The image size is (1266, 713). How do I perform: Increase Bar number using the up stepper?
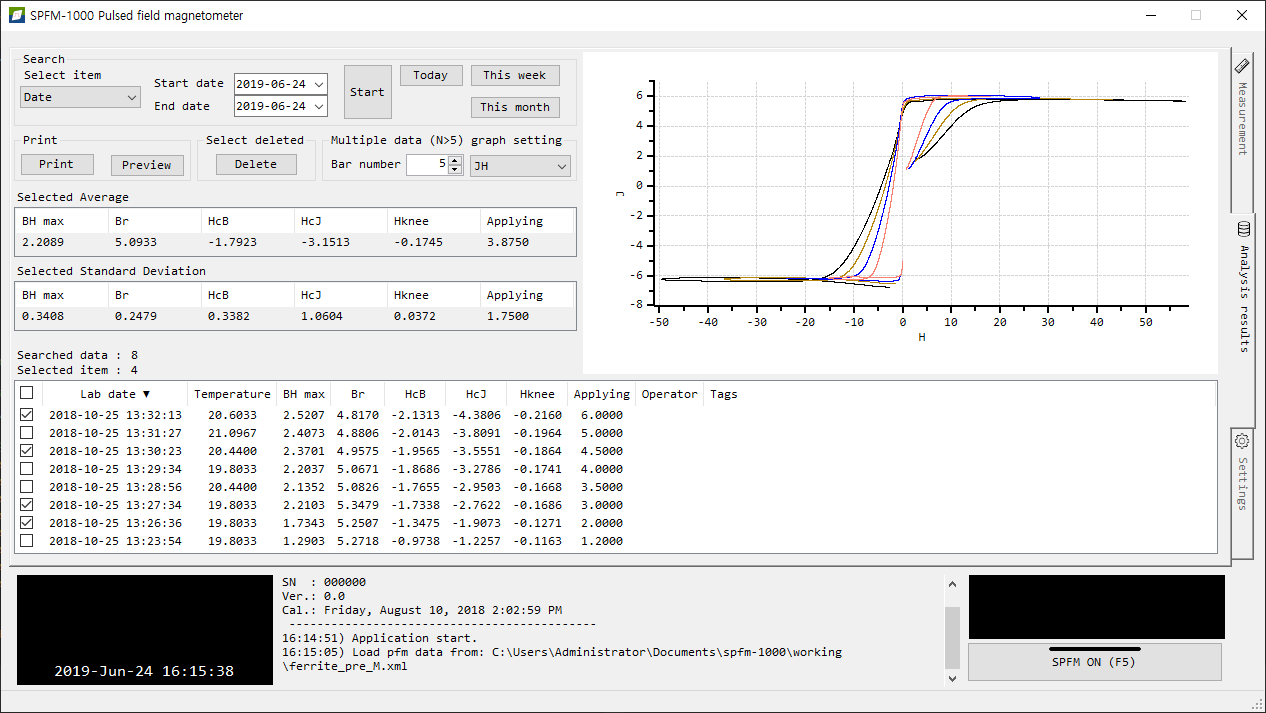pyautogui.click(x=454, y=160)
